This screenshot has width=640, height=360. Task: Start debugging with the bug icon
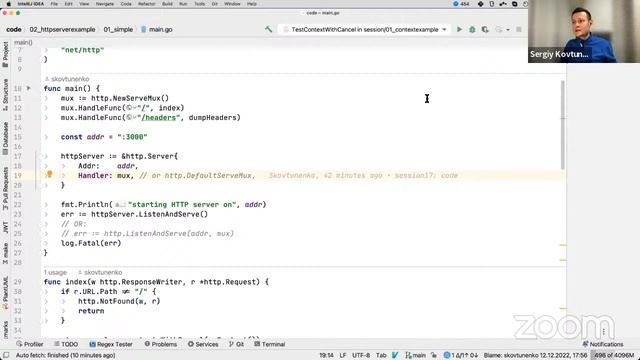point(472,29)
